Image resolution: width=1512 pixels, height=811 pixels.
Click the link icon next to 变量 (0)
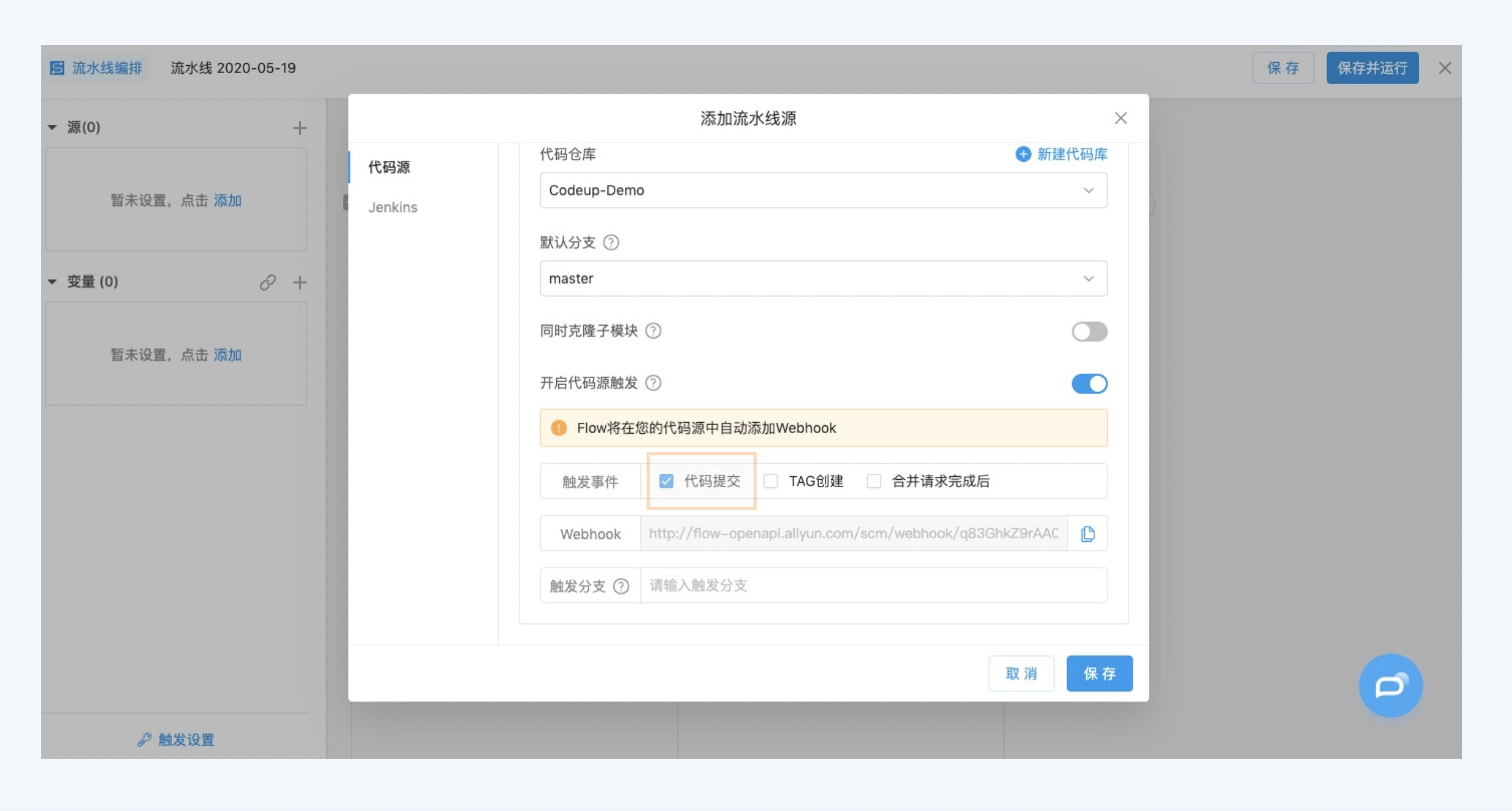tap(268, 283)
